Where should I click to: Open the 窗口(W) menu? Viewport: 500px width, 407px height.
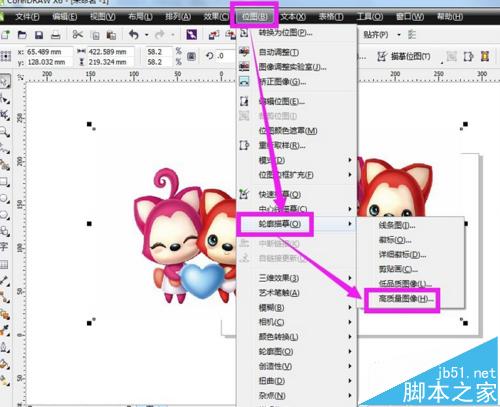click(x=410, y=16)
